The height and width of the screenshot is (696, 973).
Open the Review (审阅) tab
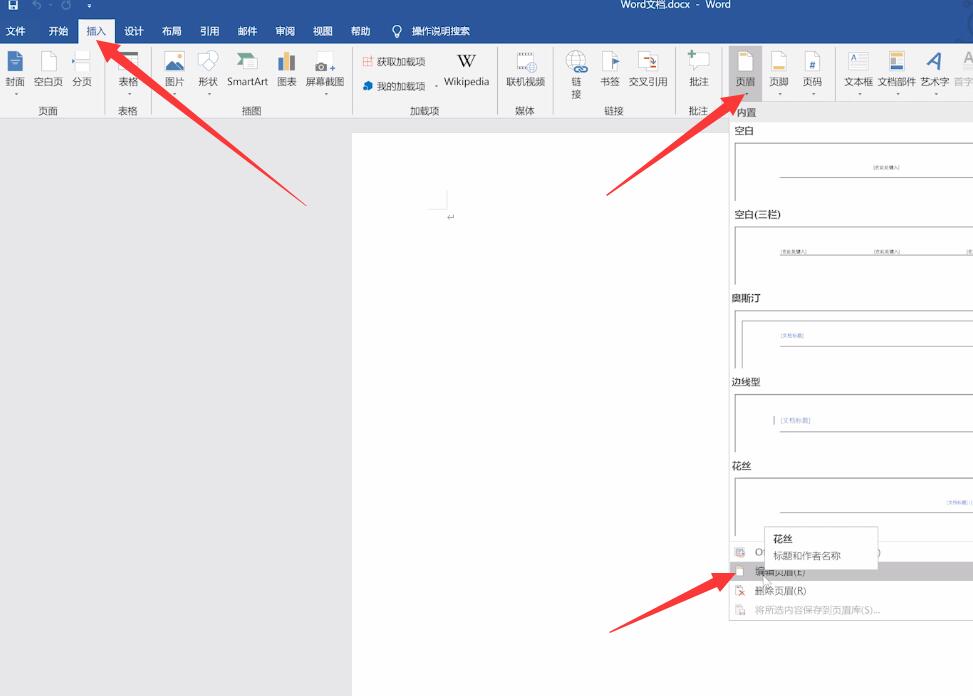tap(285, 31)
